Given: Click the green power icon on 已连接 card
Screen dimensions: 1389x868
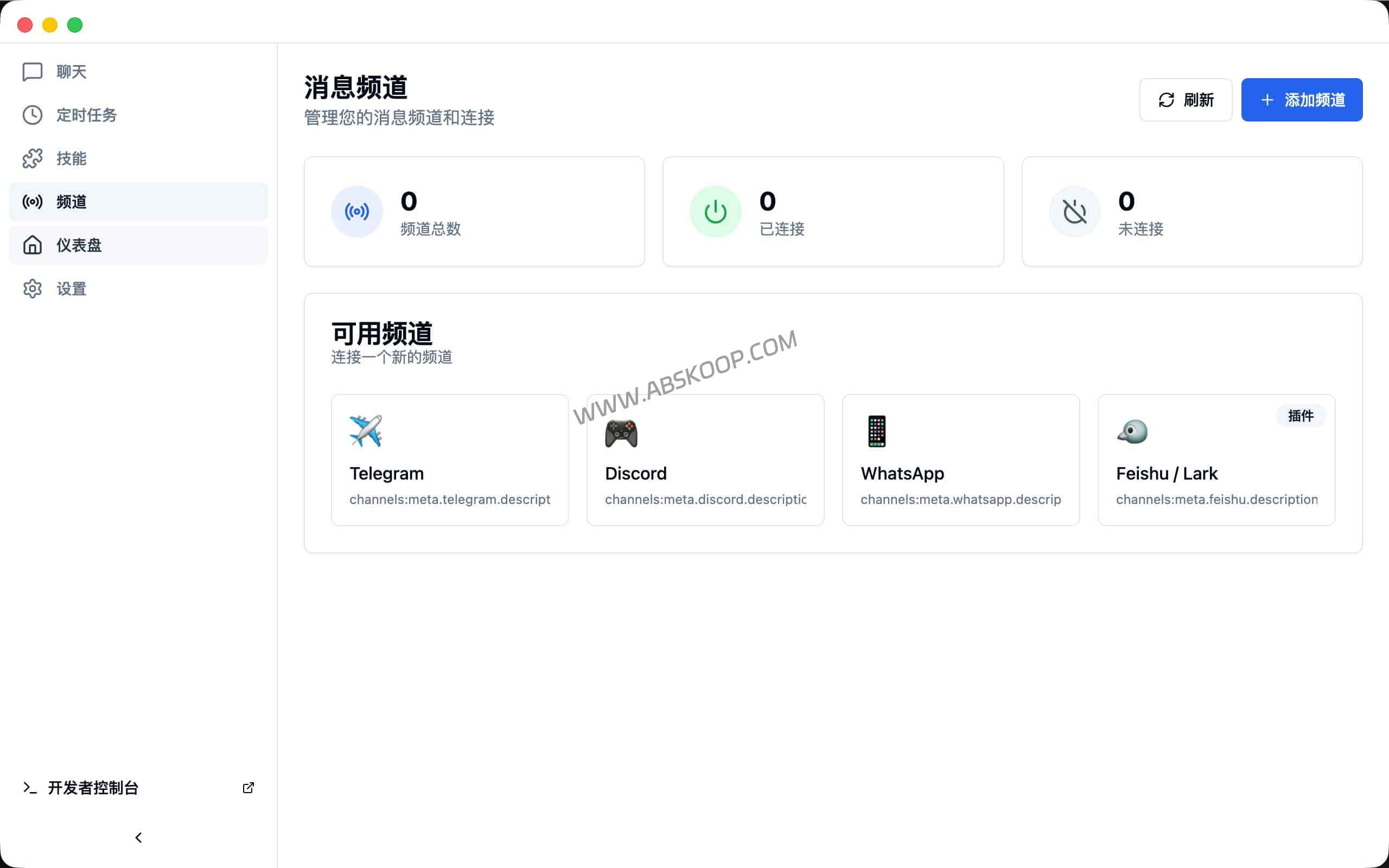Looking at the screenshot, I should point(715,210).
